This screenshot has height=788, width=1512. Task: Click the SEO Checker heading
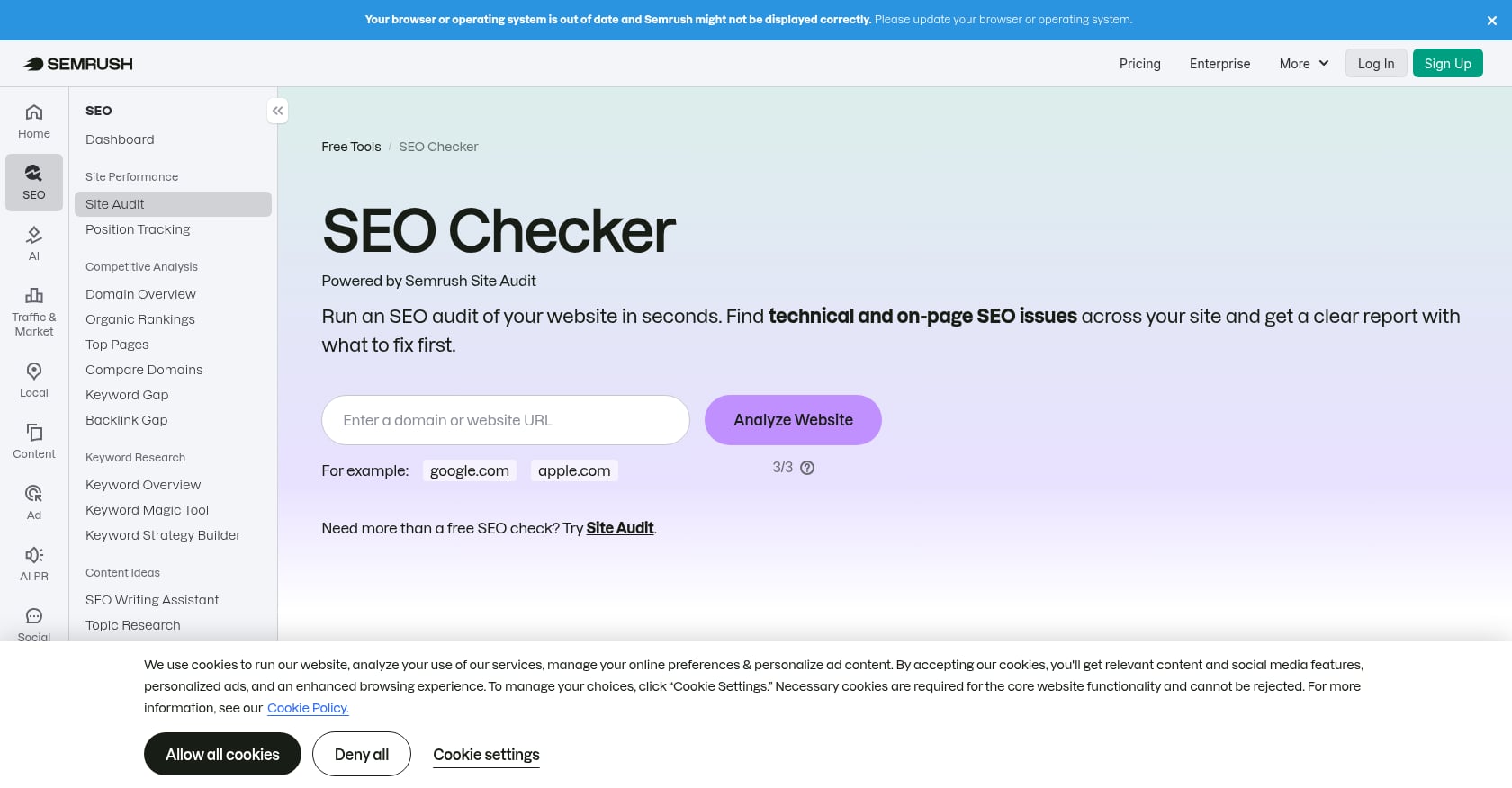(x=499, y=231)
